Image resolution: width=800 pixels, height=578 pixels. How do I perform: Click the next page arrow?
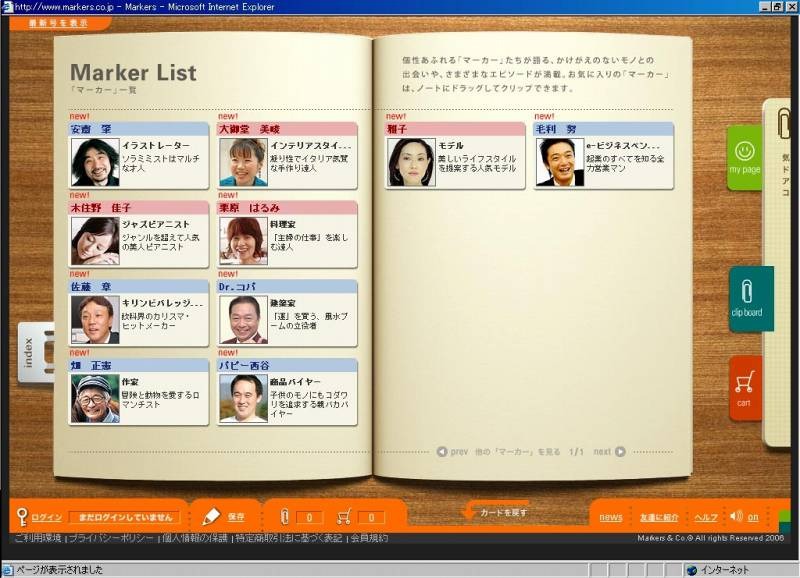coord(620,451)
